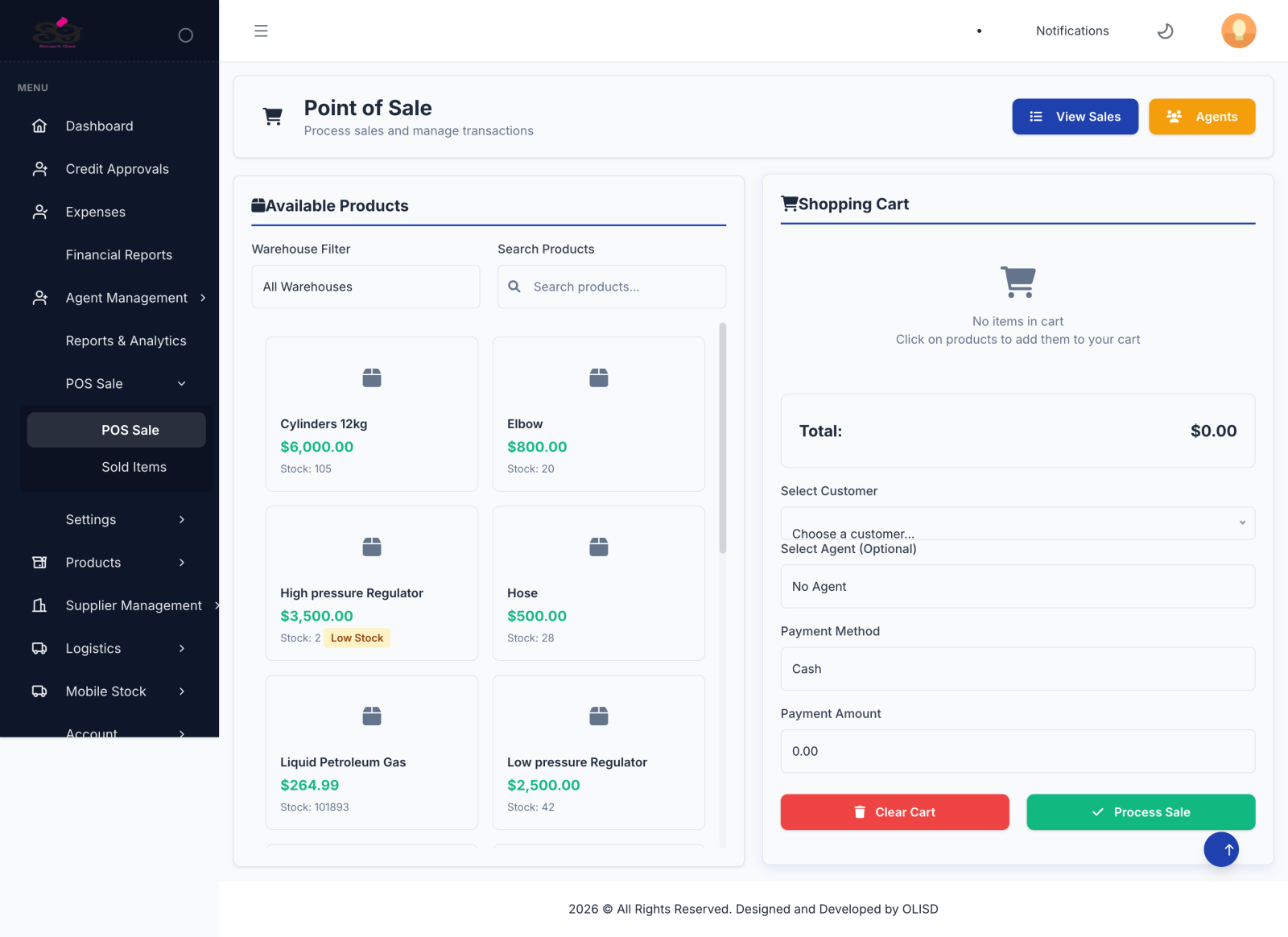Viewport: 1288px width, 937px height.
Task: Add Cylinders 12kg to cart
Action: point(372,414)
